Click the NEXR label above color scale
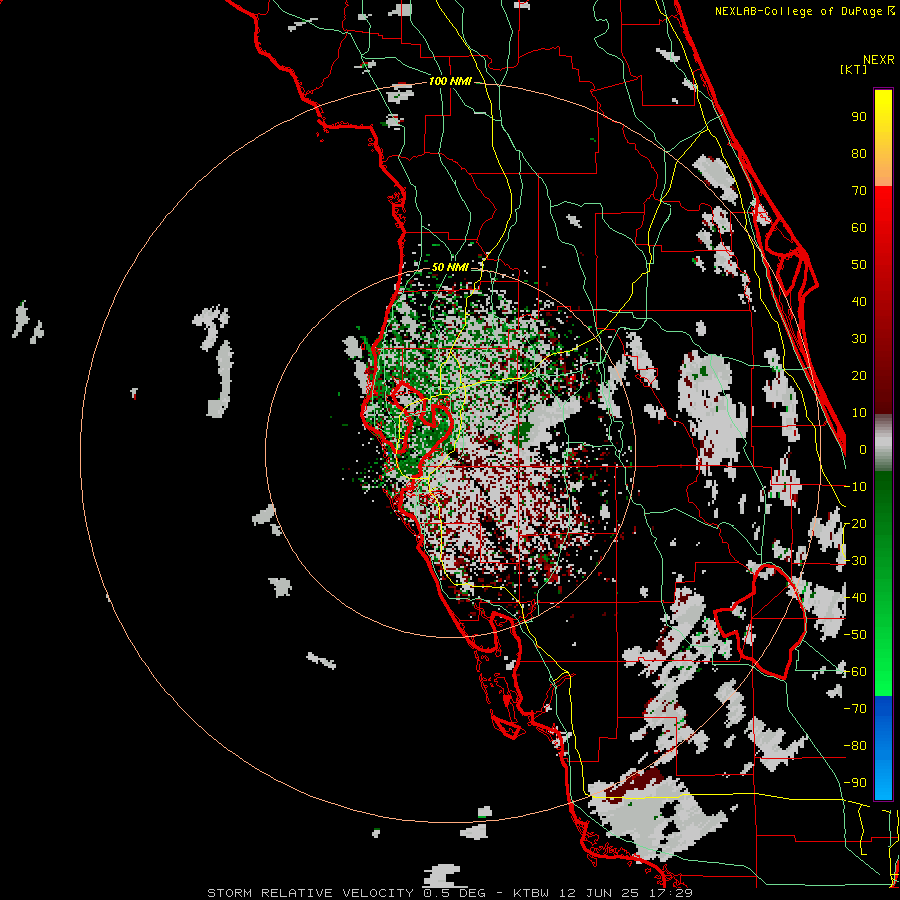The width and height of the screenshot is (900, 900). click(878, 60)
